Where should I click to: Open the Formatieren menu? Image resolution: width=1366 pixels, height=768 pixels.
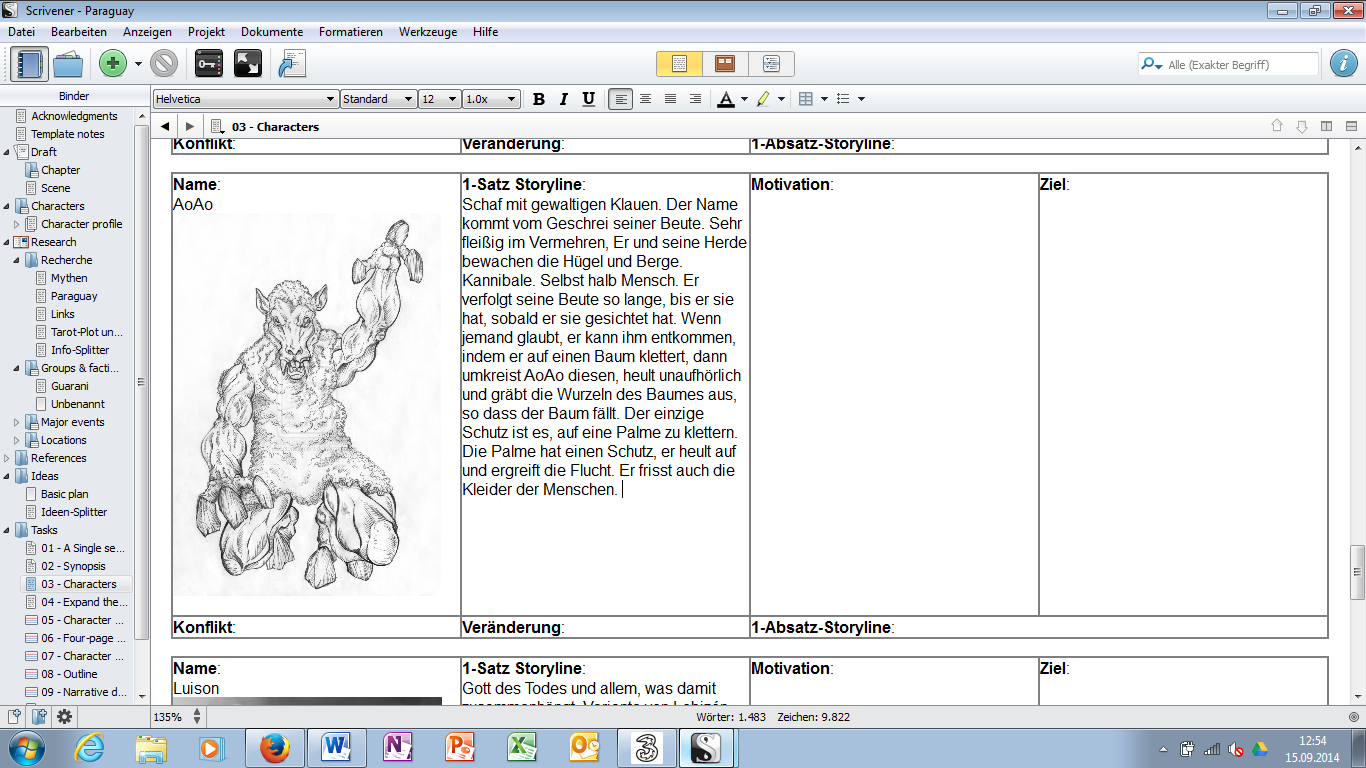click(350, 32)
